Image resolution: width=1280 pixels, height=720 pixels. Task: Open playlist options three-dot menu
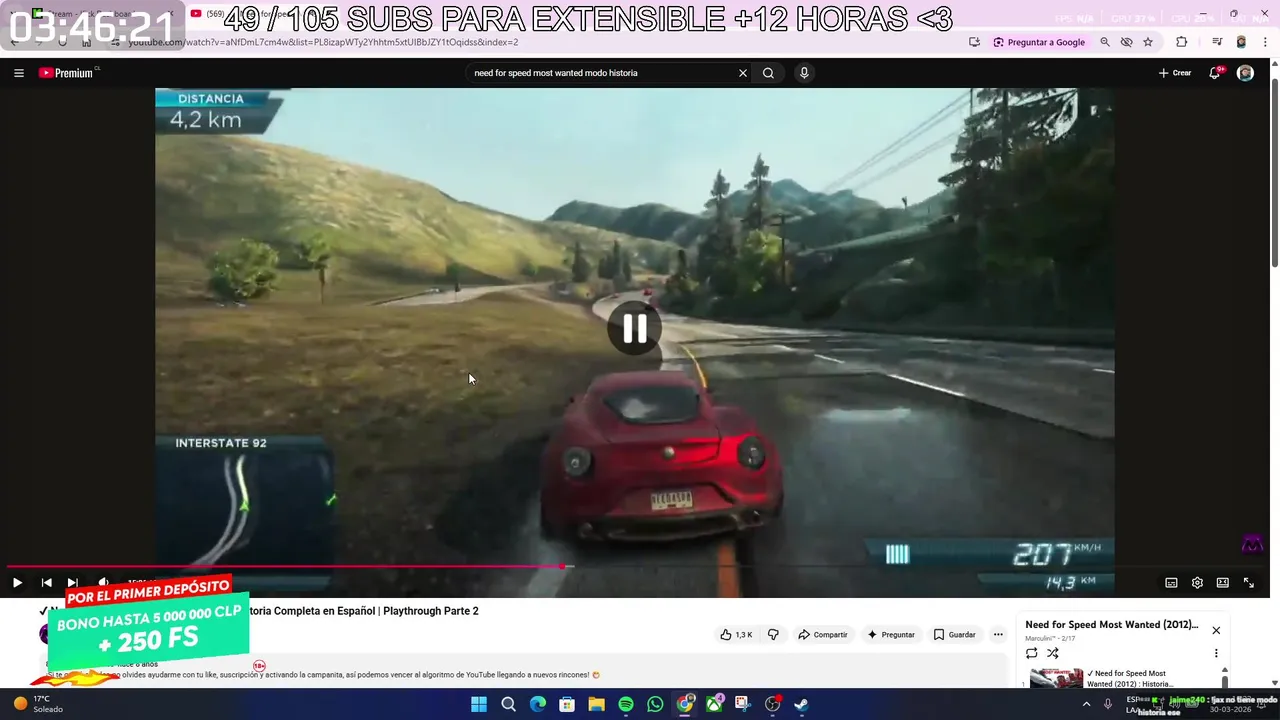click(x=1216, y=653)
